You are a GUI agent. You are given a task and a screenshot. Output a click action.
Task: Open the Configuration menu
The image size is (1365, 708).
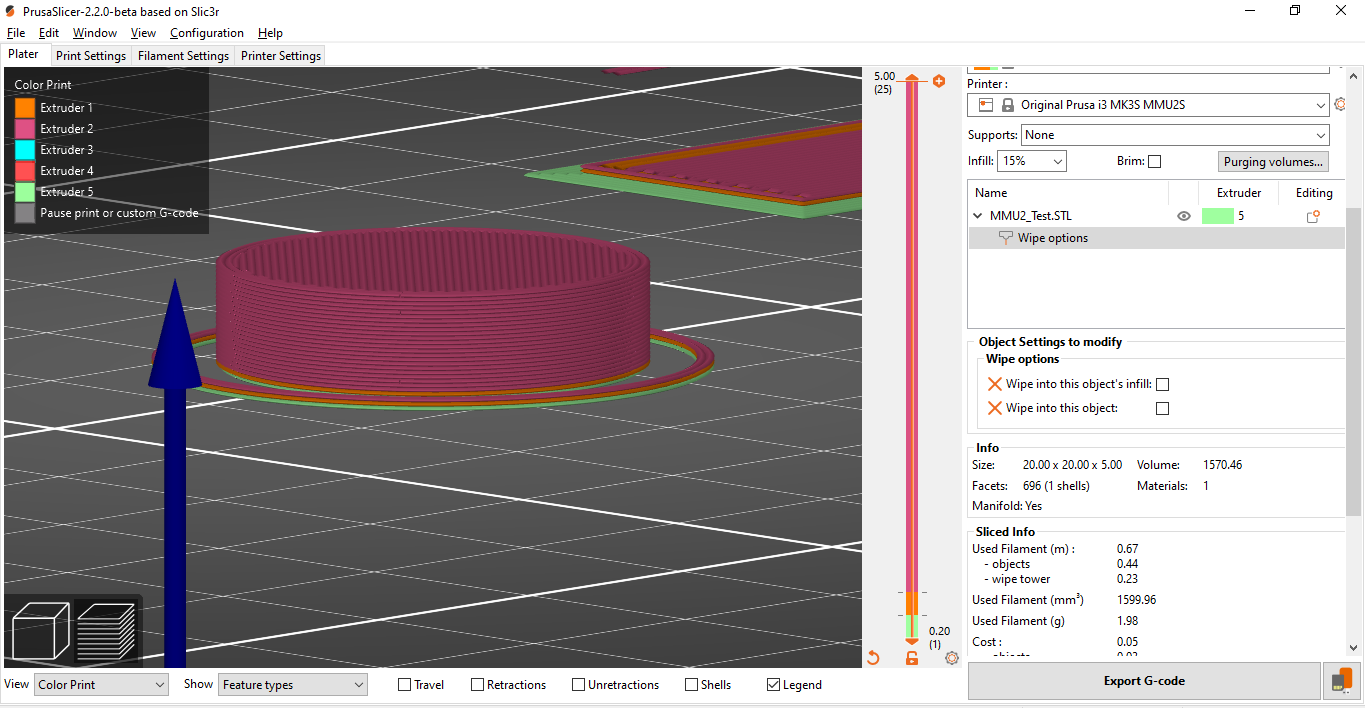point(208,33)
